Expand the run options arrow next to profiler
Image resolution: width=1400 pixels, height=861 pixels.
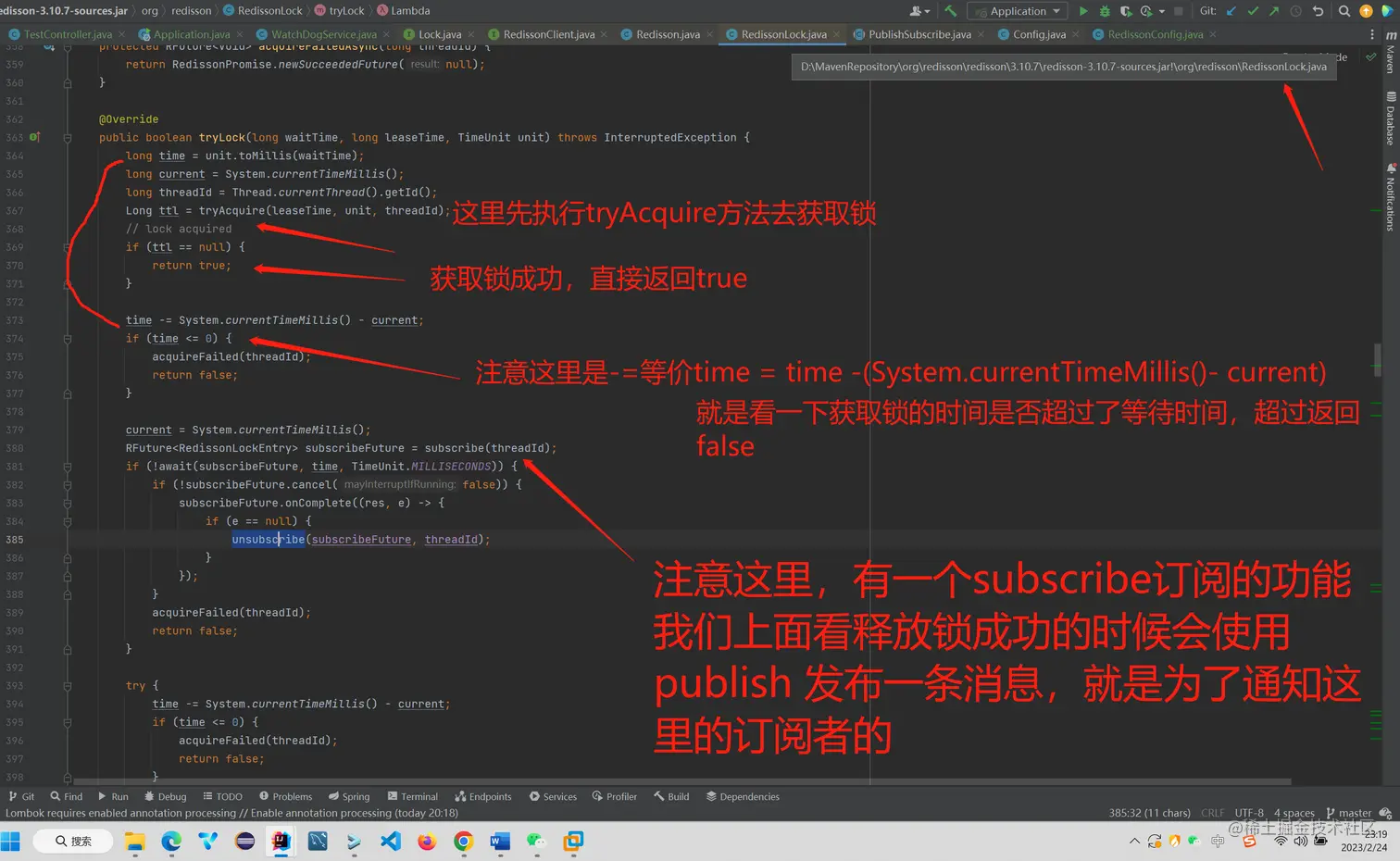1163,11
